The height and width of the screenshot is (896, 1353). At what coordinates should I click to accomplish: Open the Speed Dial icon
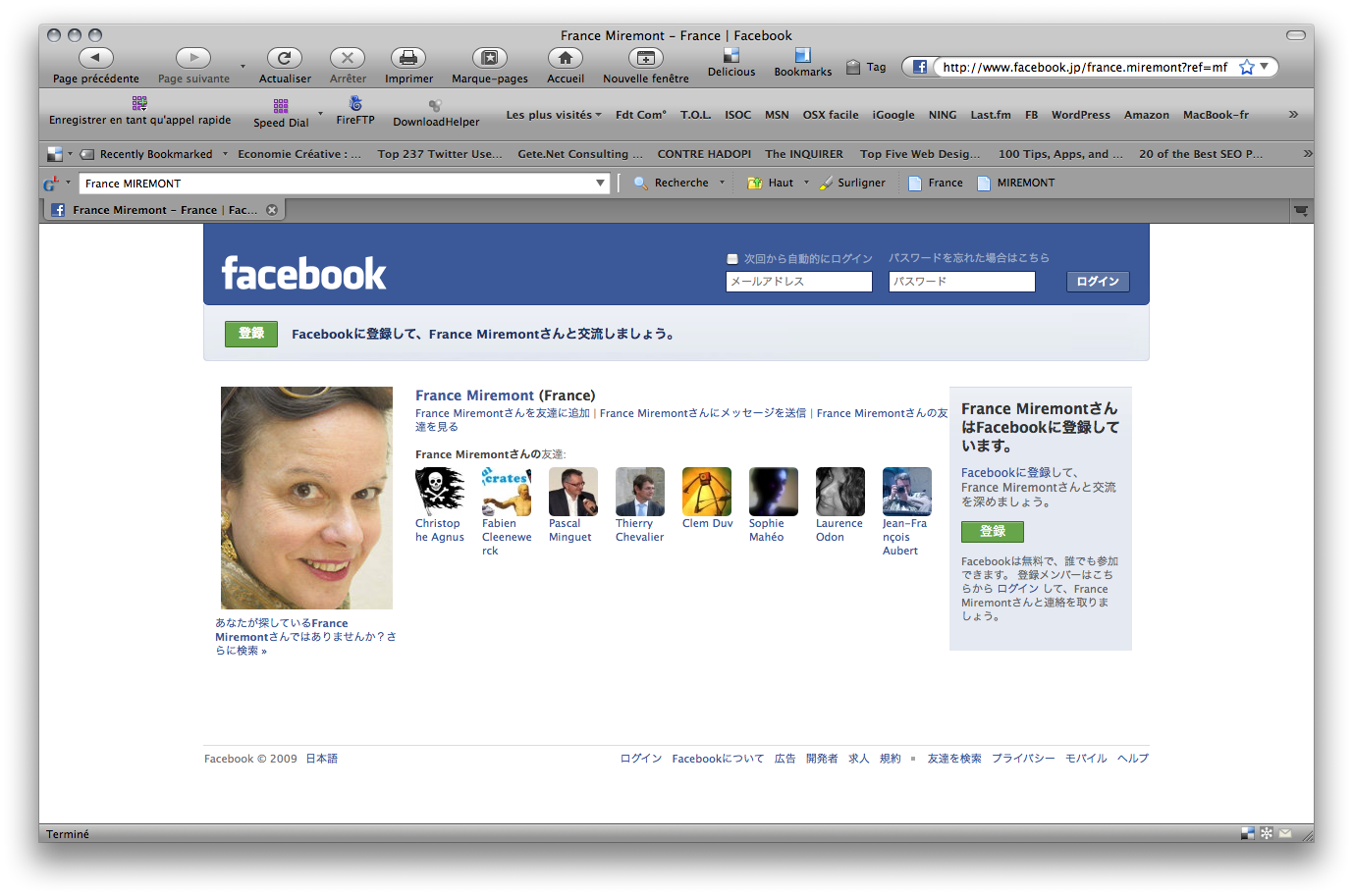click(281, 105)
